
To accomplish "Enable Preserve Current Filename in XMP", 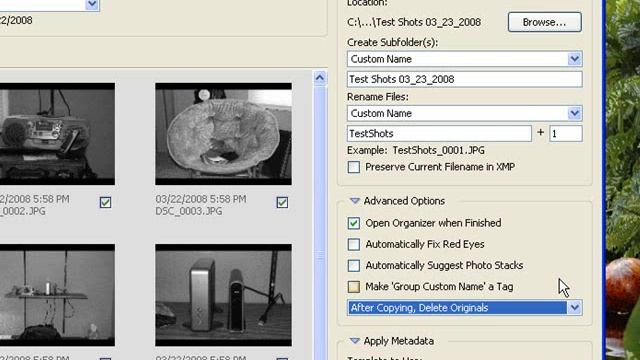I will pos(353,167).
